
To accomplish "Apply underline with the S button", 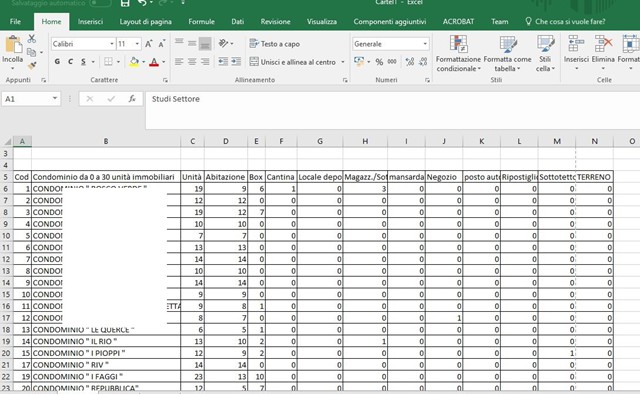I will tap(83, 62).
